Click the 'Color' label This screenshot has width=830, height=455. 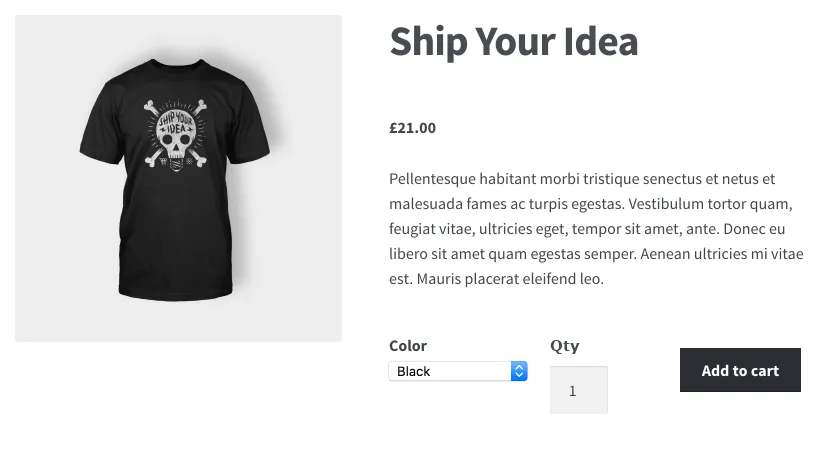(x=408, y=346)
